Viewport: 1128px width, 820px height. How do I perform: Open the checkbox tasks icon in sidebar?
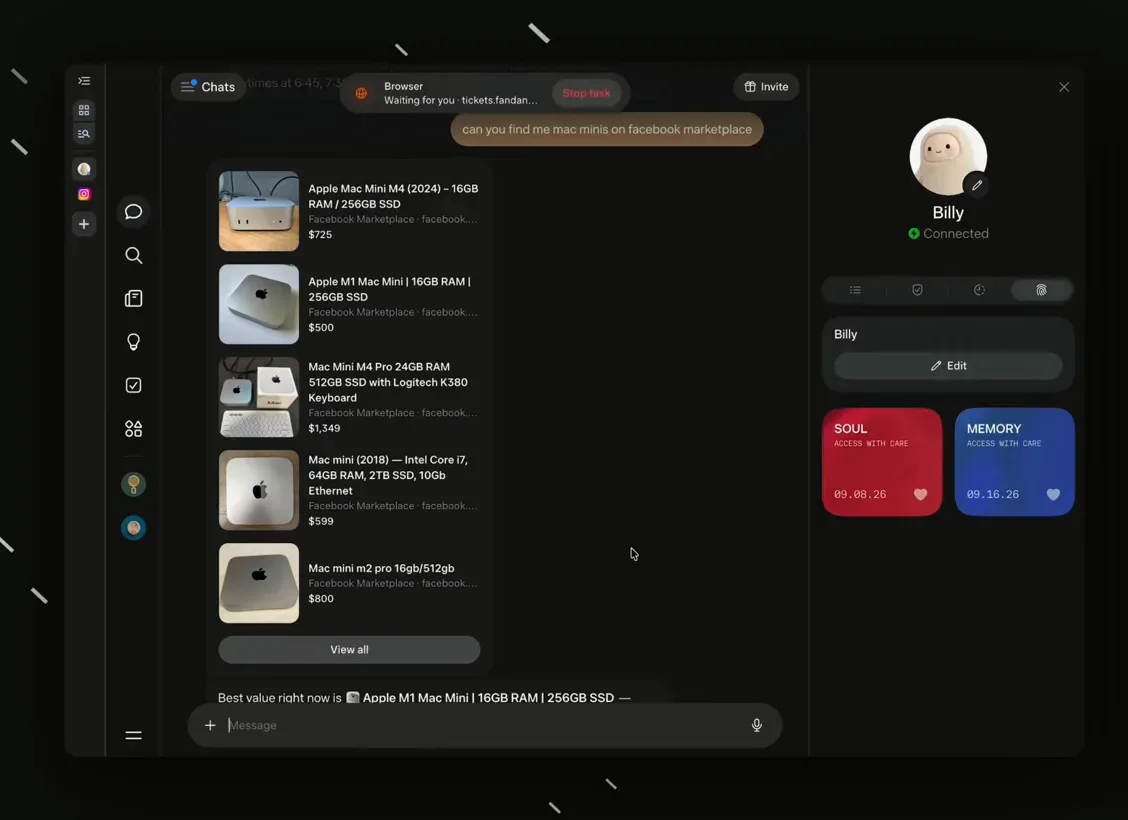(134, 386)
